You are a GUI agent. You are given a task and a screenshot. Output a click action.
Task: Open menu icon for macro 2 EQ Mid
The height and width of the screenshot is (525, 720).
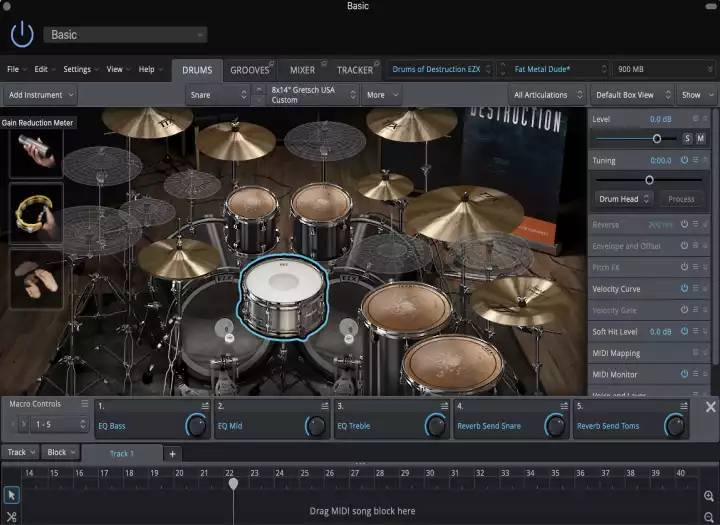pyautogui.click(x=325, y=406)
